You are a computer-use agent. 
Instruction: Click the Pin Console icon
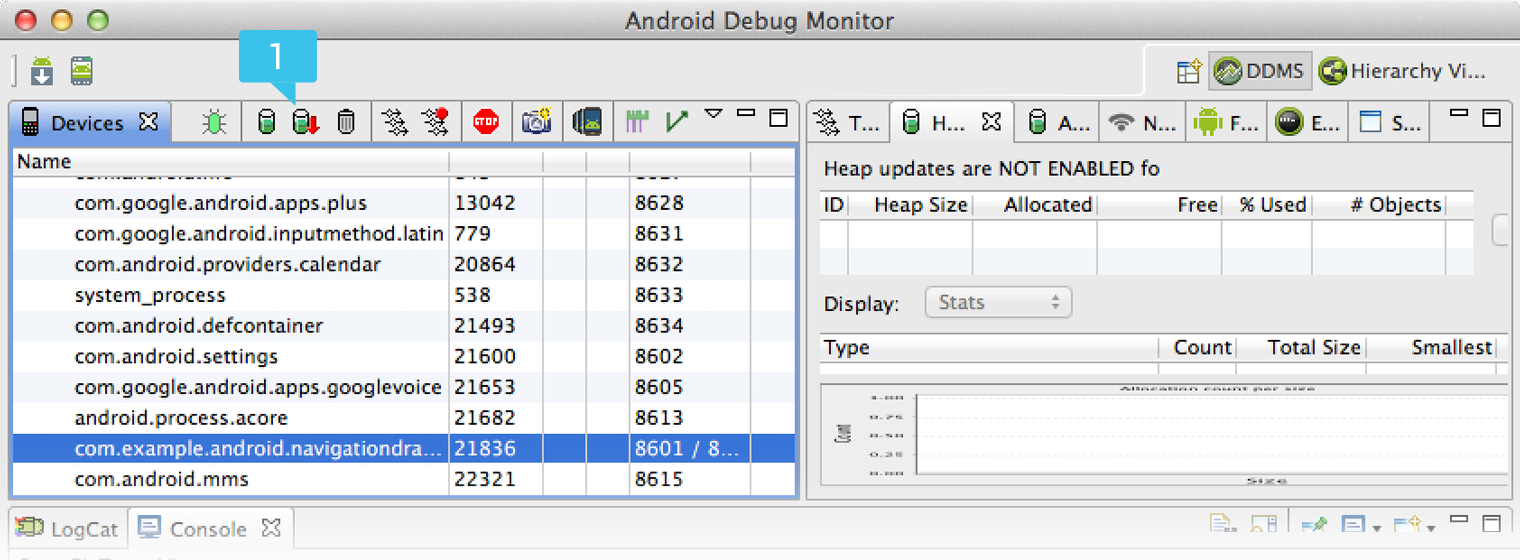1313,524
